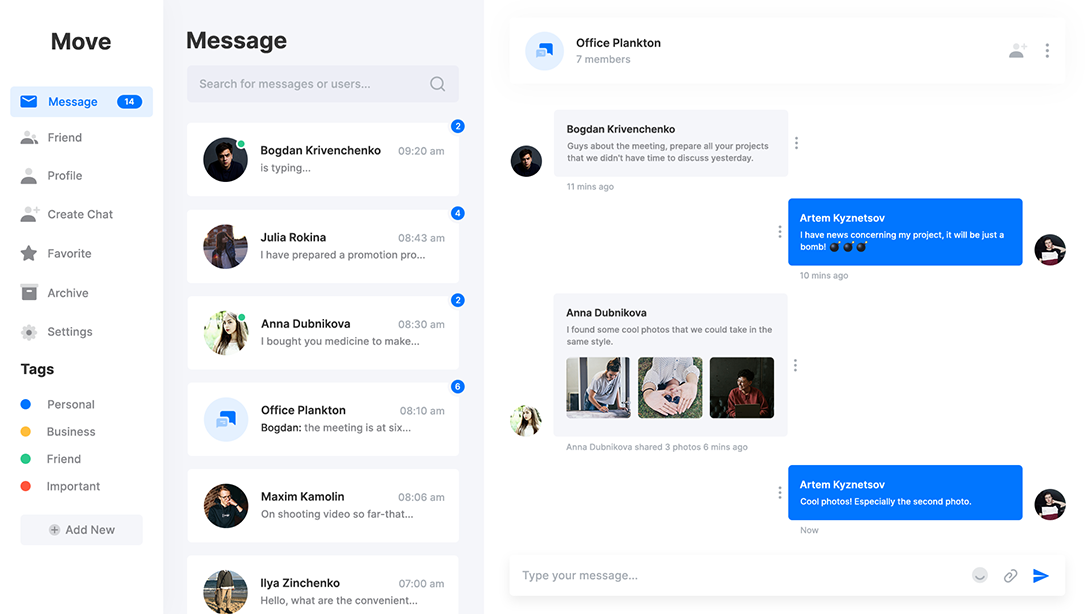The width and height of the screenshot is (1092, 614).
Task: Click the Add New tag button
Action: tap(81, 529)
